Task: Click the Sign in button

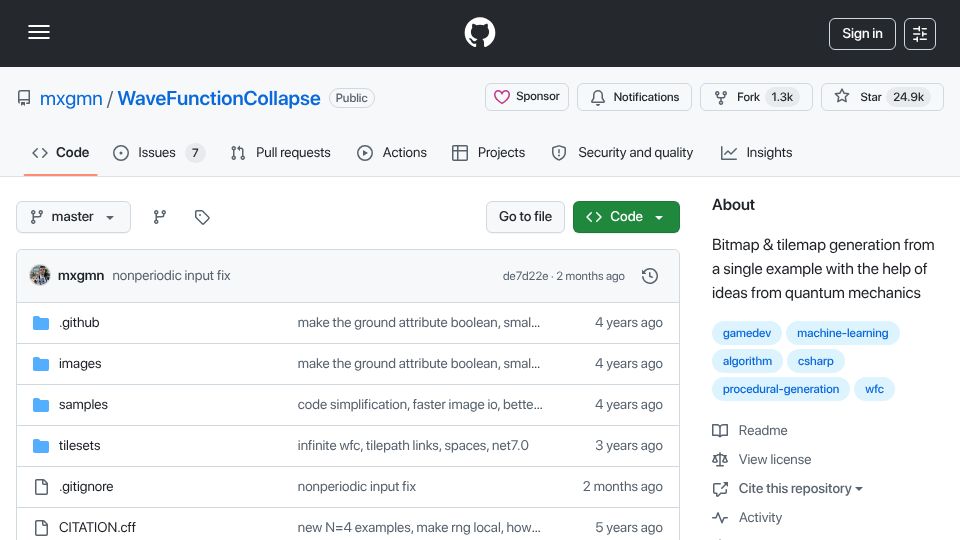Action: 862,34
